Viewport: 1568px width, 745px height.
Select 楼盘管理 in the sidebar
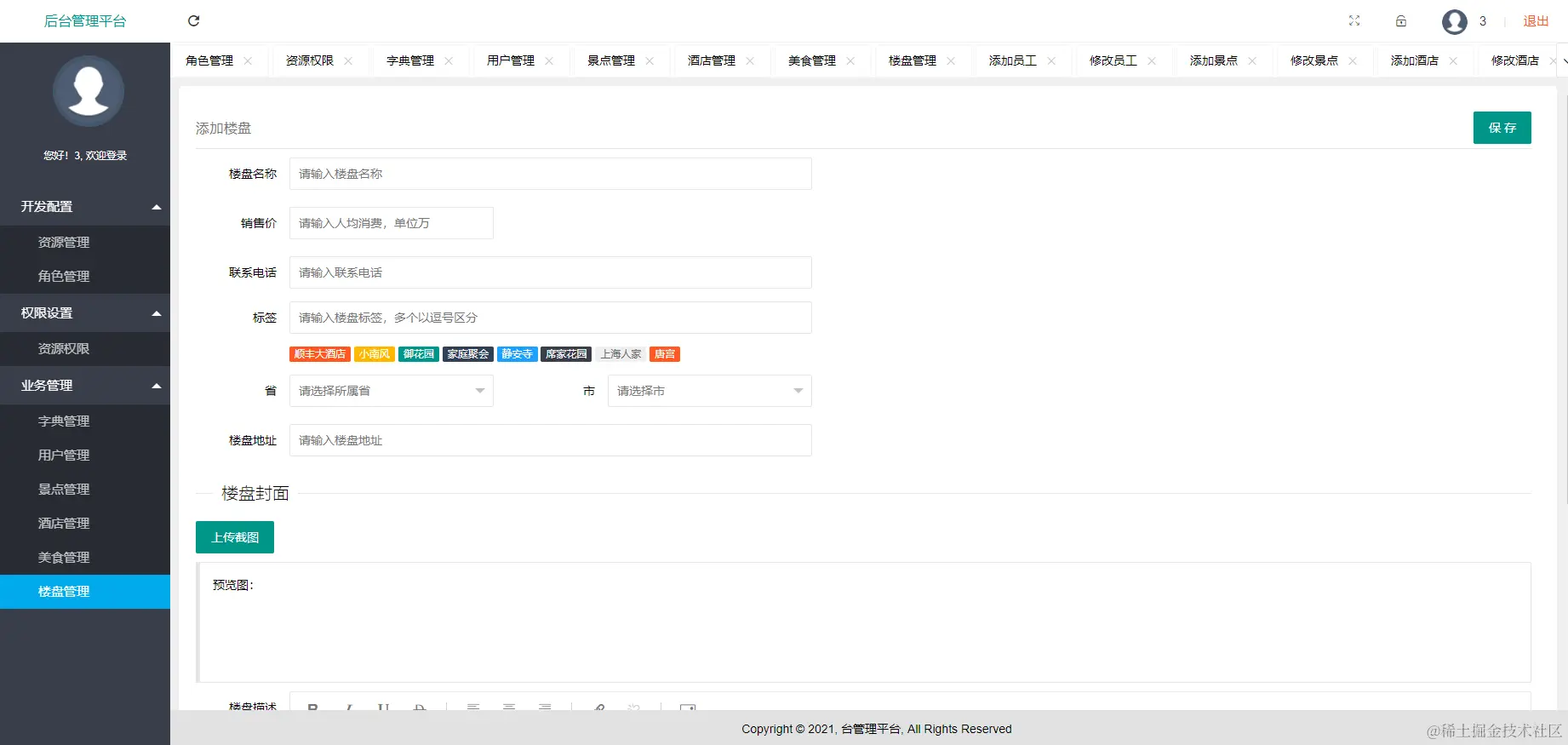(85, 592)
